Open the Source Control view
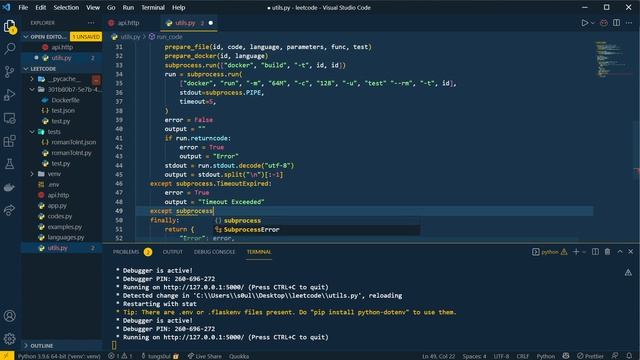This screenshot has width=640, height=360. pos(9,72)
